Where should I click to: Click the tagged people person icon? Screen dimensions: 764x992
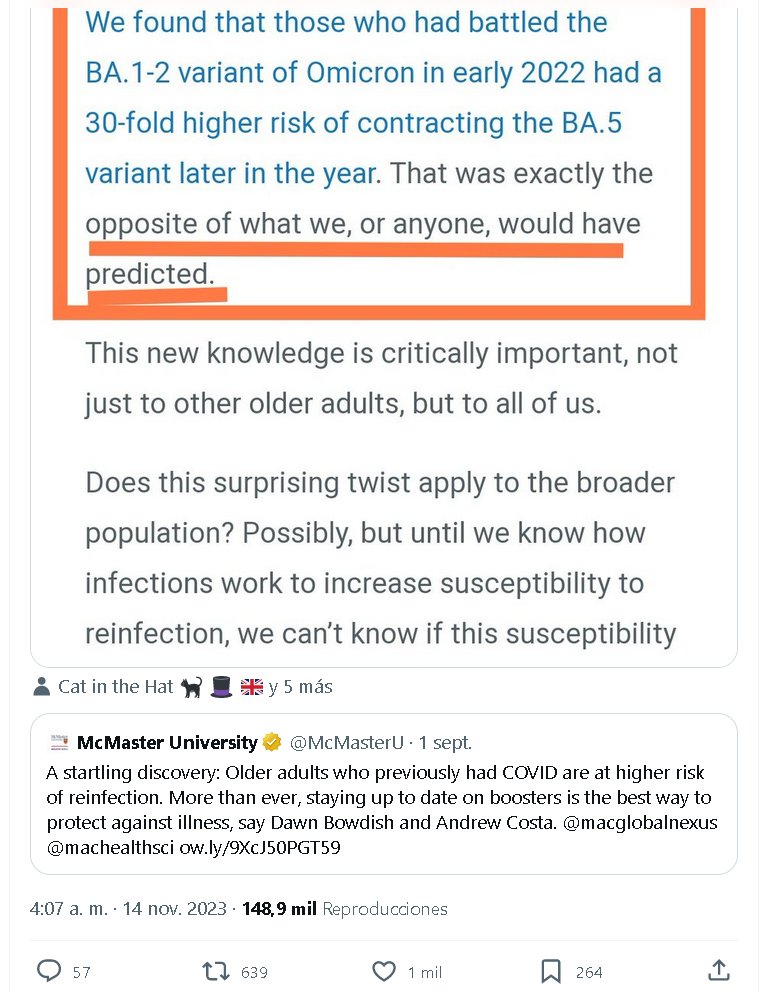coord(42,687)
